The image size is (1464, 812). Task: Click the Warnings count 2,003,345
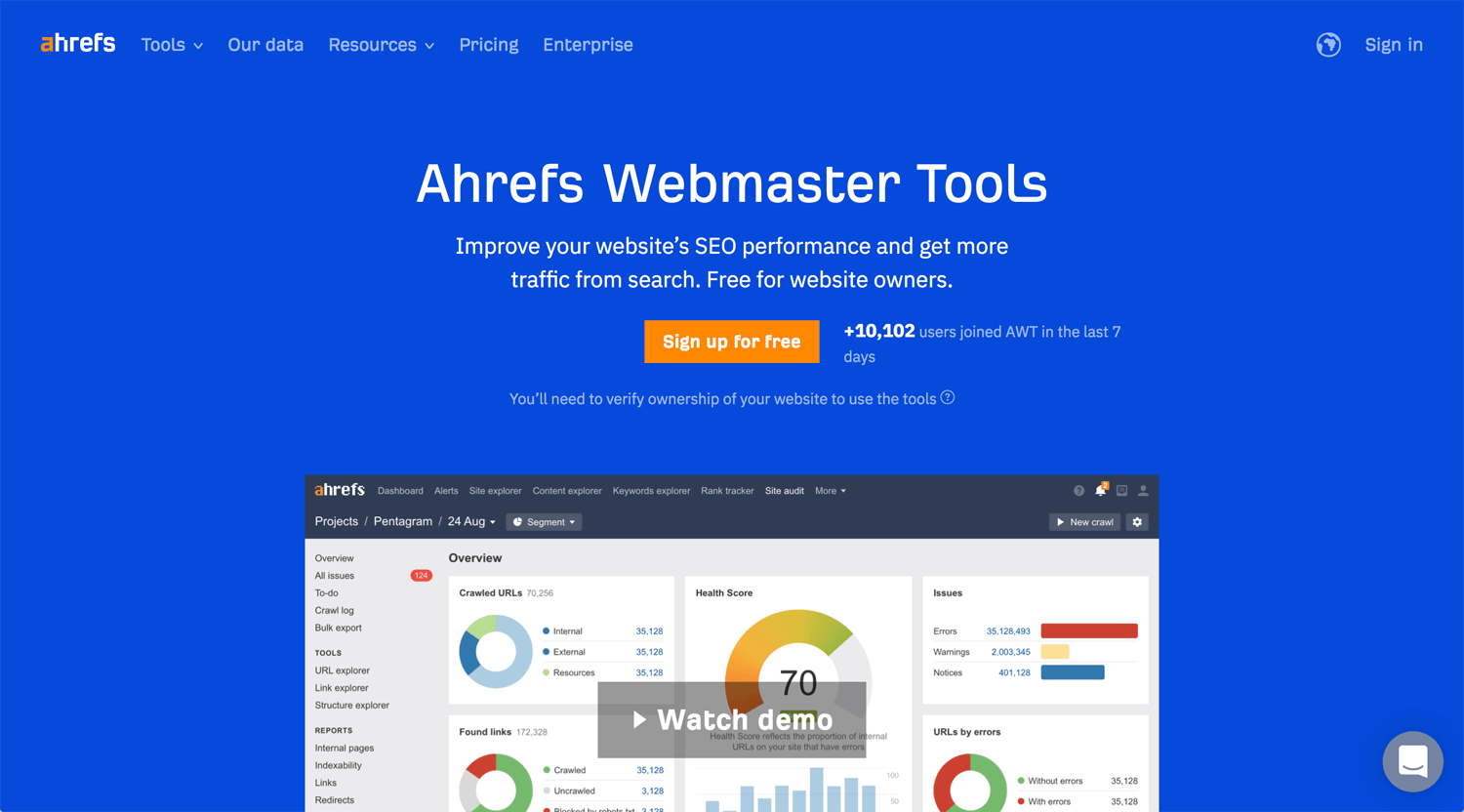tap(1010, 652)
